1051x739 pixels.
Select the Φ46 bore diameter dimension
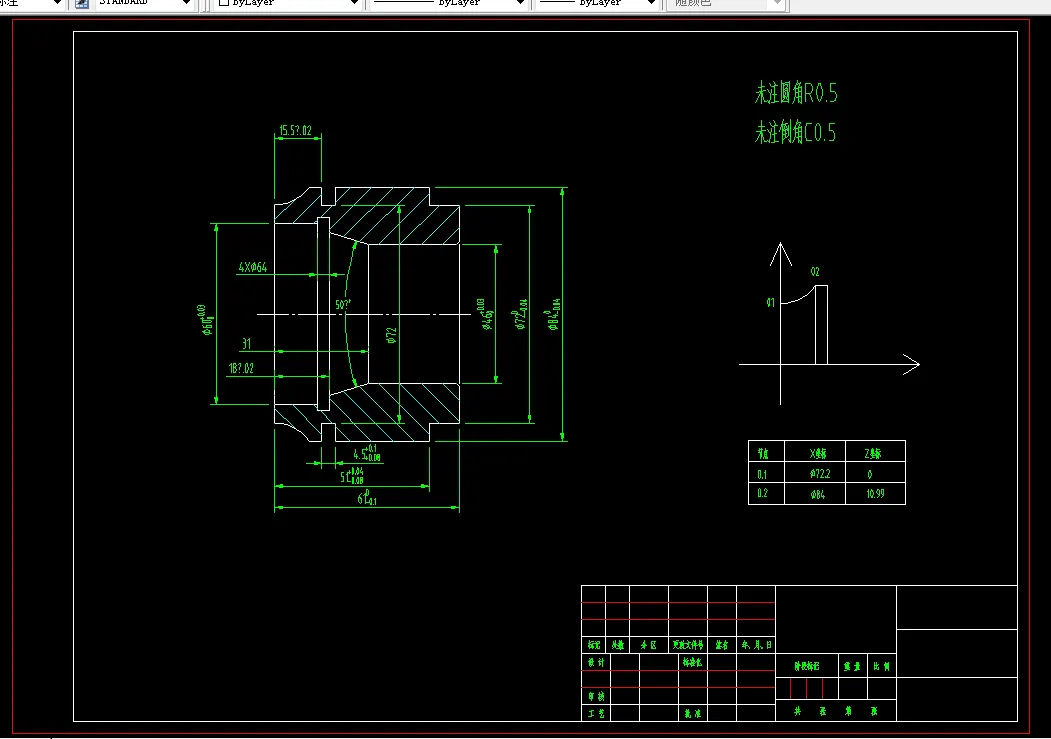tap(485, 314)
